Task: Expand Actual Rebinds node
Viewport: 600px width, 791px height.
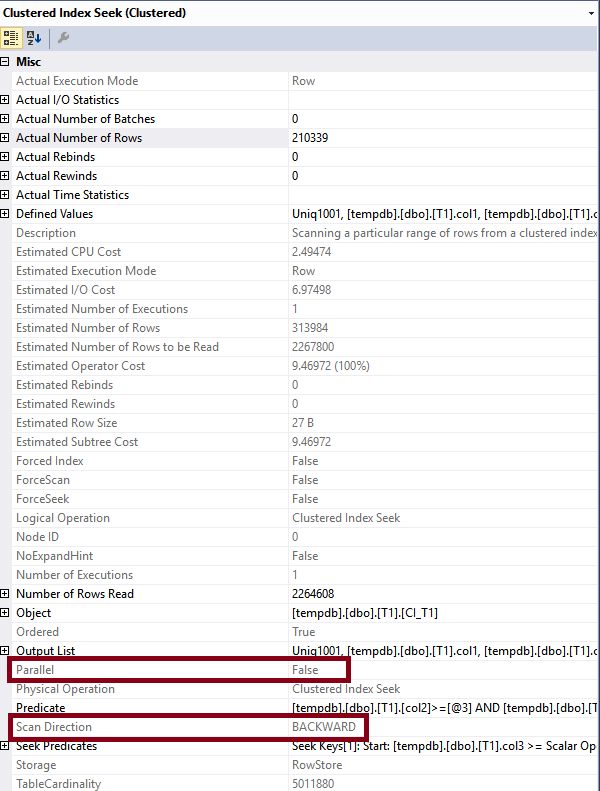Action: point(6,157)
